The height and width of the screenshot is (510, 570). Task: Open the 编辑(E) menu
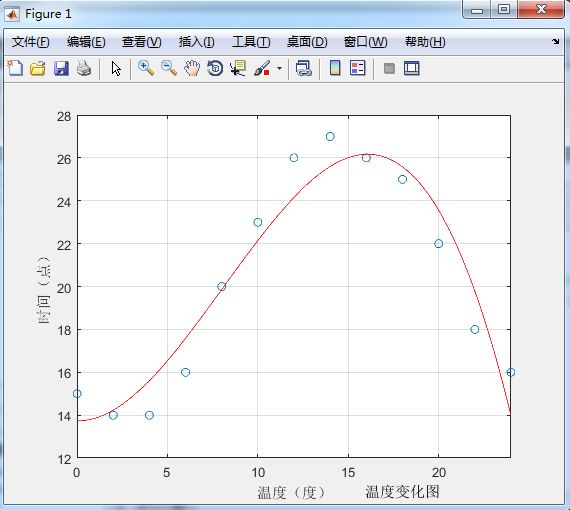pyautogui.click(x=86, y=42)
